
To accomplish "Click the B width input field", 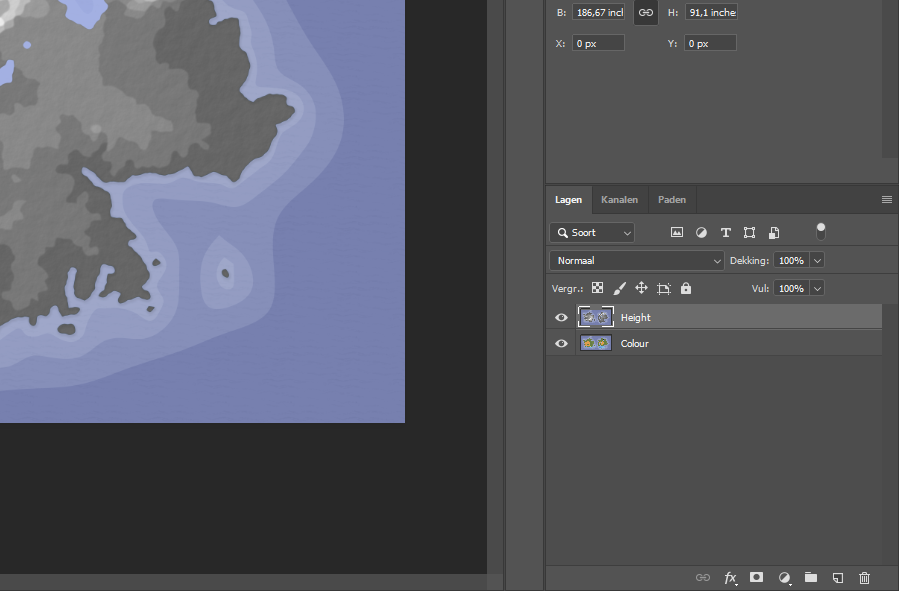I will [599, 12].
